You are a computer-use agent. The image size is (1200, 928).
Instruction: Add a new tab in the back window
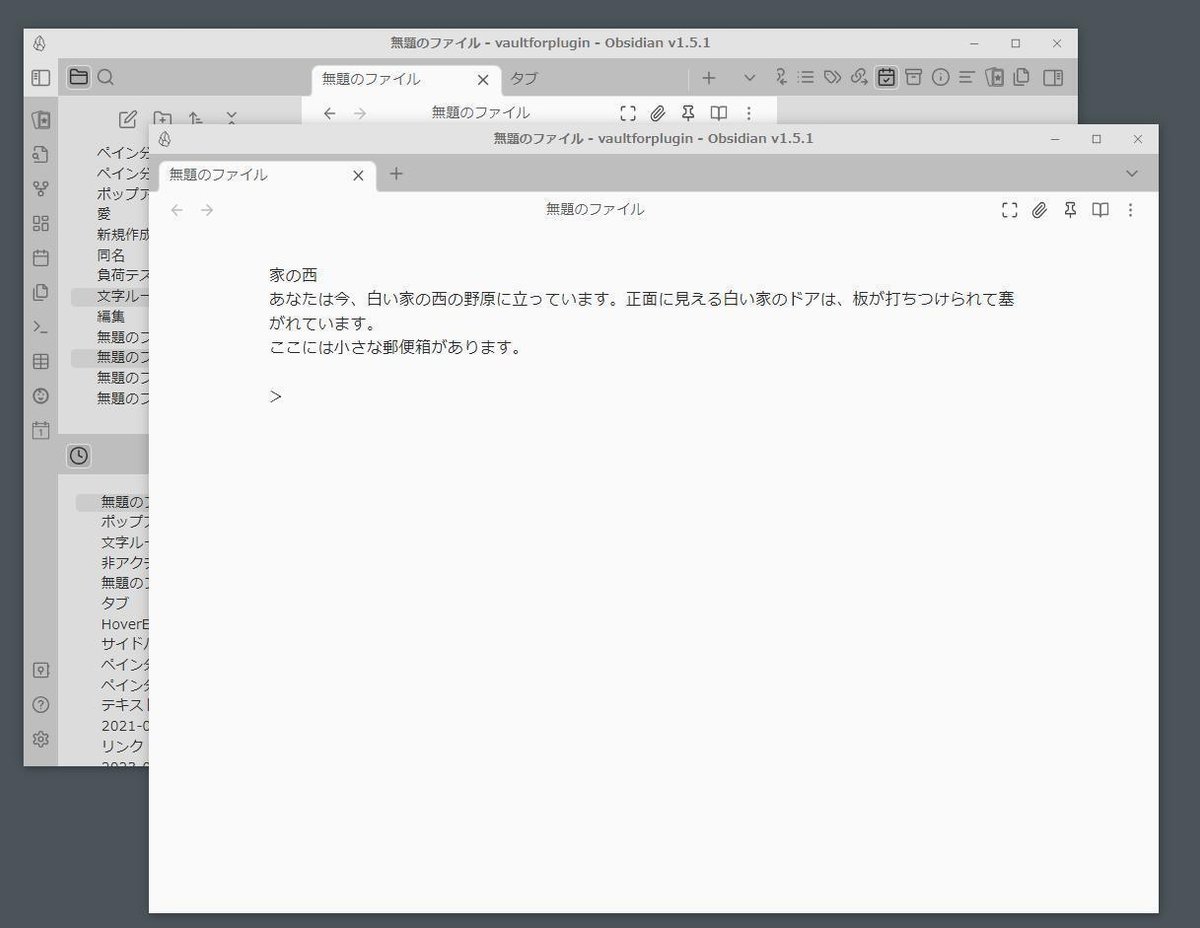[x=709, y=78]
